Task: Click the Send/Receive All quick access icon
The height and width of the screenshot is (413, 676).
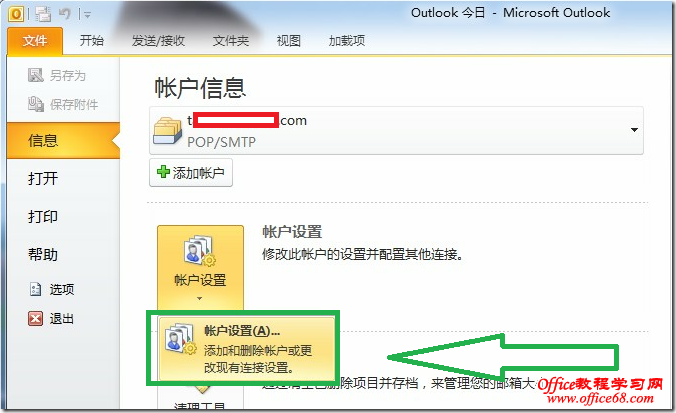Action: pos(43,14)
